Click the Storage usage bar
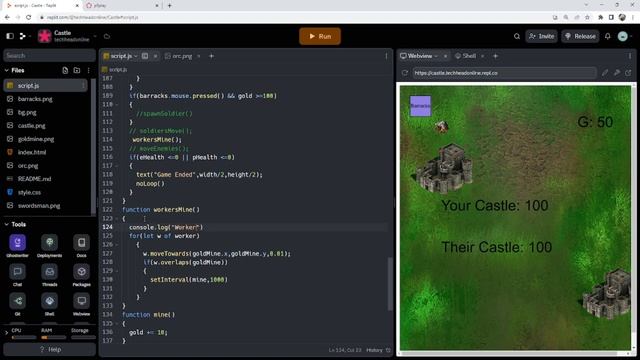 (83, 338)
